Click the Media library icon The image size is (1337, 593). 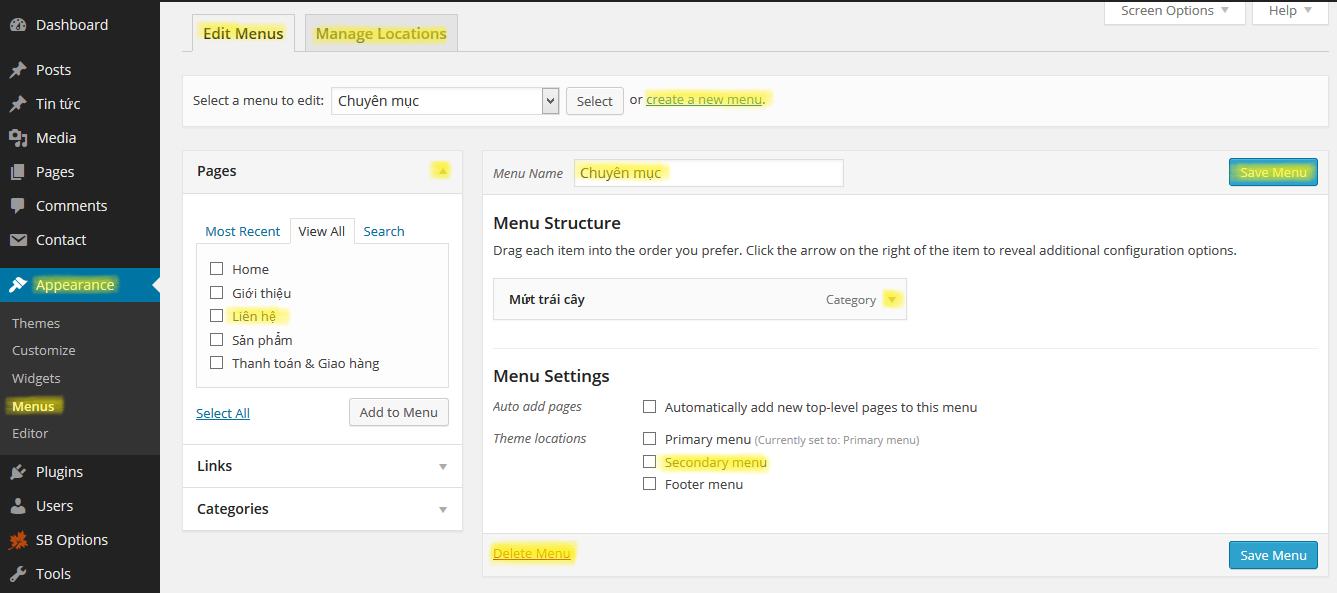coord(18,138)
